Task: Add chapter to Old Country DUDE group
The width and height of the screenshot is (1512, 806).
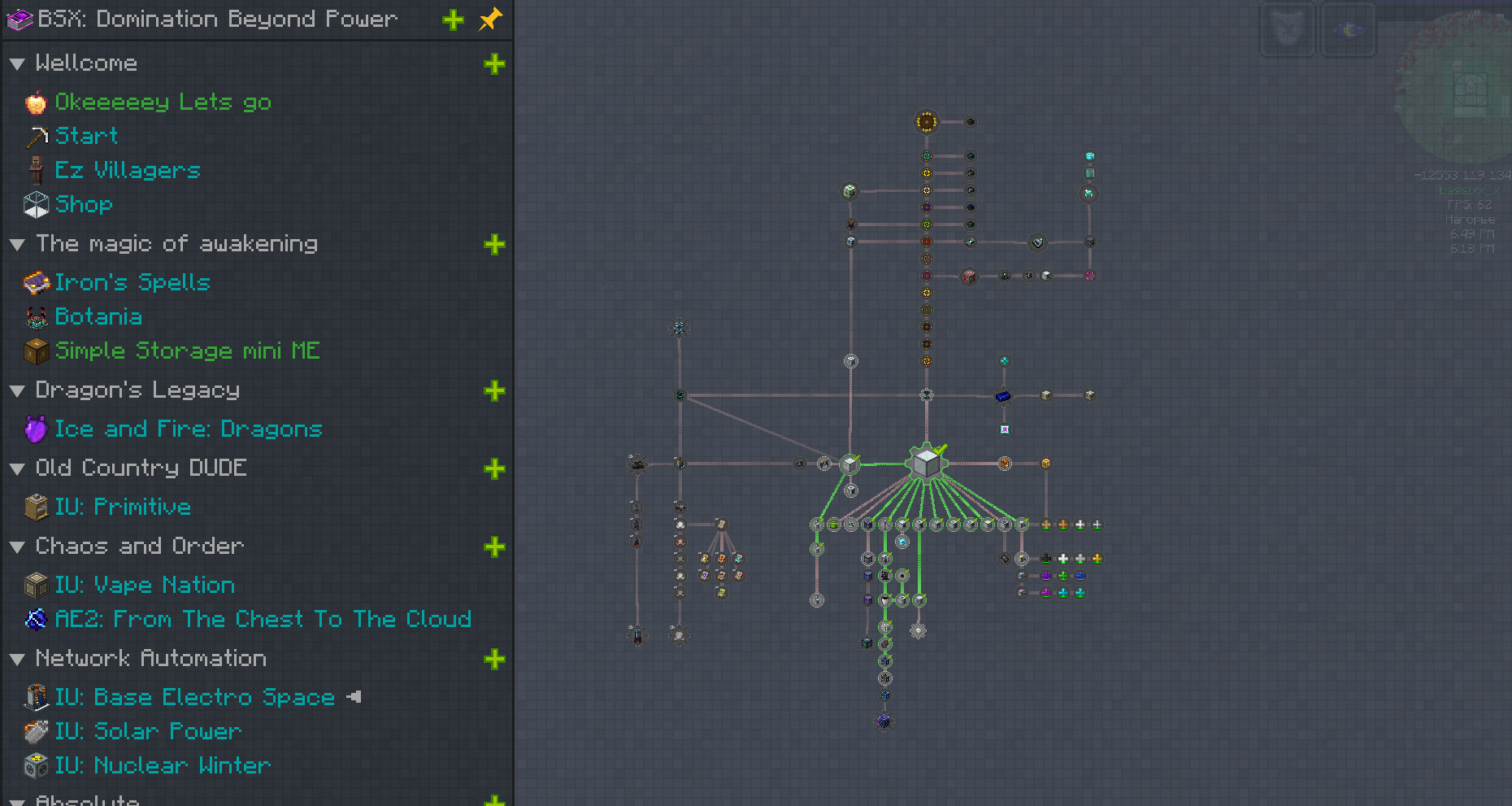Action: (x=494, y=468)
